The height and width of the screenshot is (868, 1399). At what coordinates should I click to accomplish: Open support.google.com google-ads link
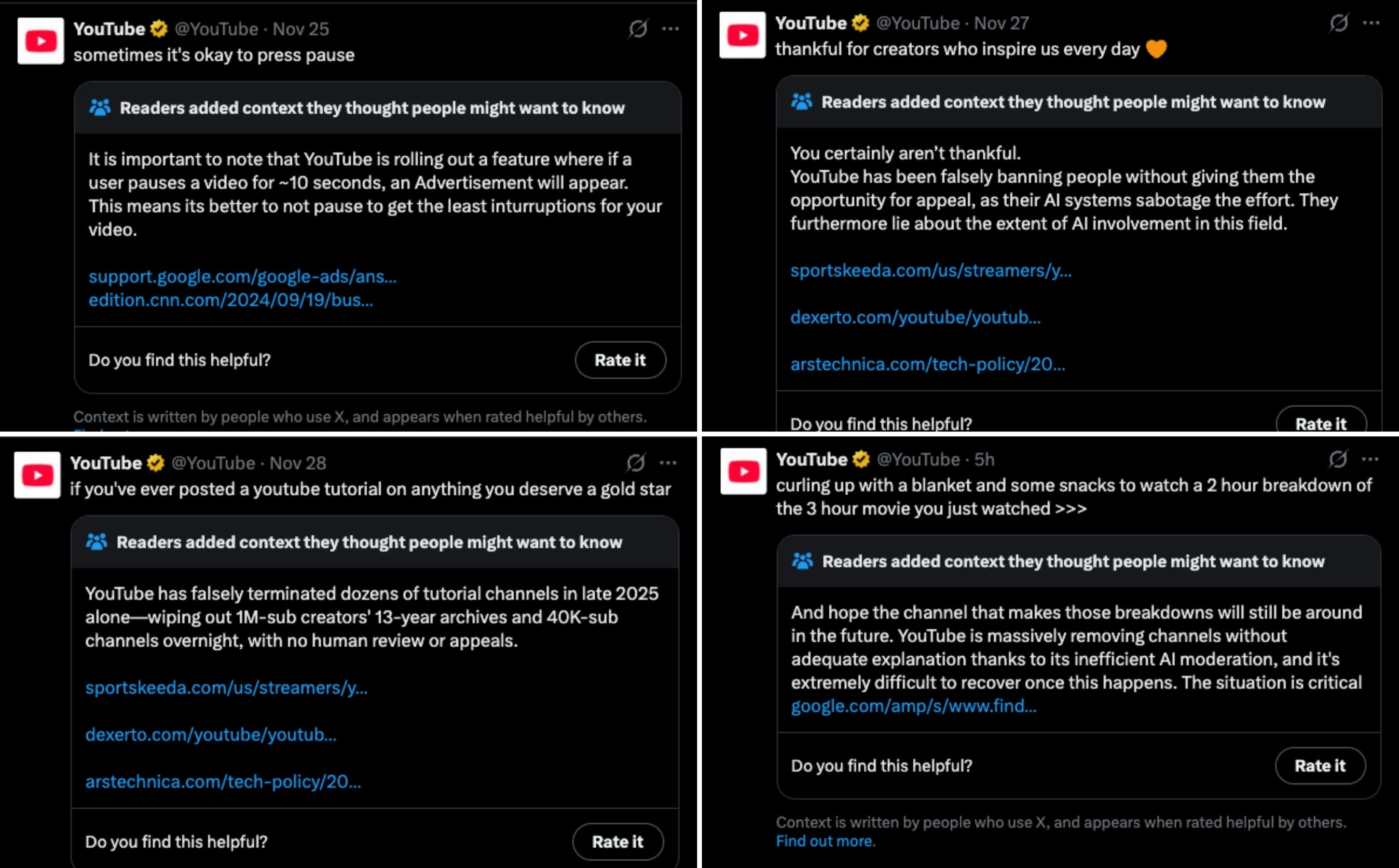(x=242, y=277)
